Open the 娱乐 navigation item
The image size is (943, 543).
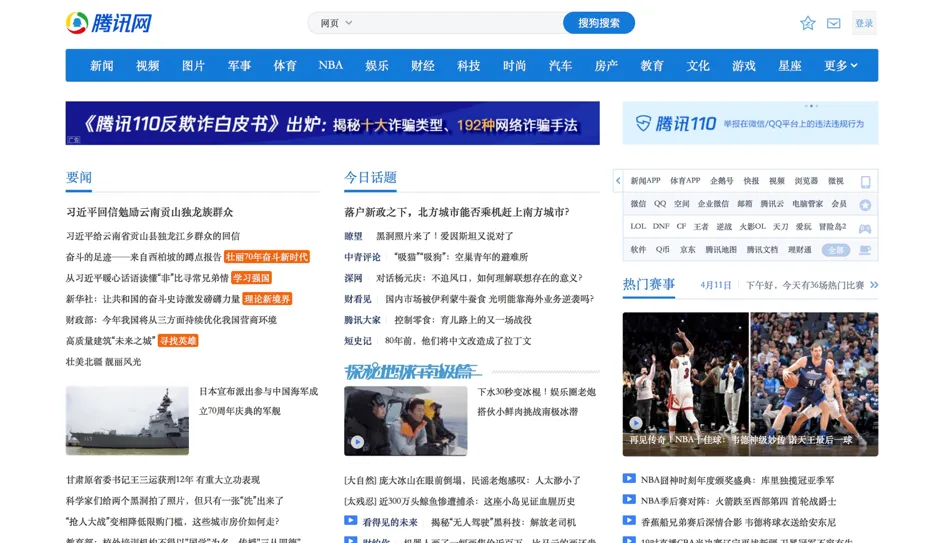coord(377,66)
